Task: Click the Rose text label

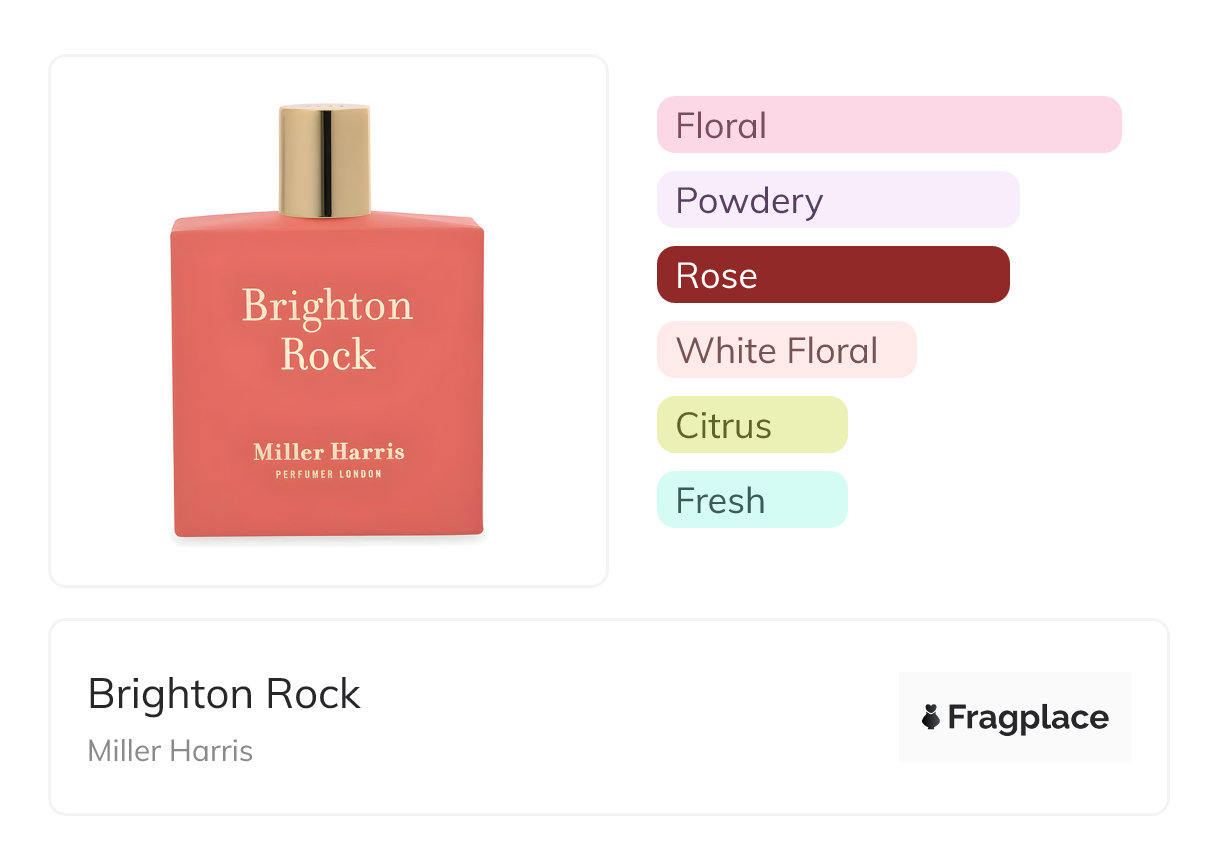Action: pyautogui.click(x=716, y=276)
